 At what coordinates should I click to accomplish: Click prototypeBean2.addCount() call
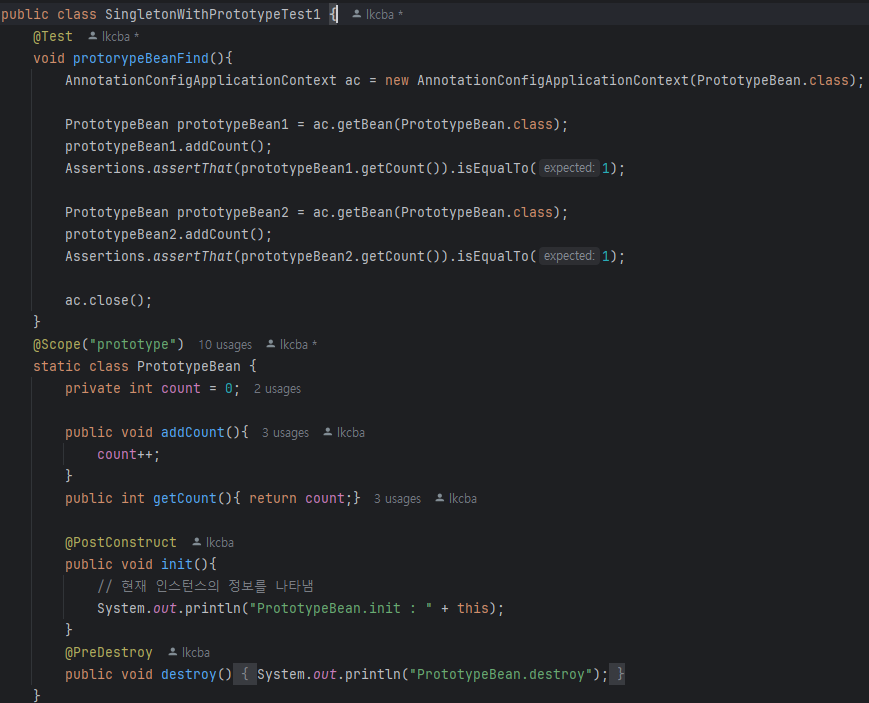tap(168, 235)
